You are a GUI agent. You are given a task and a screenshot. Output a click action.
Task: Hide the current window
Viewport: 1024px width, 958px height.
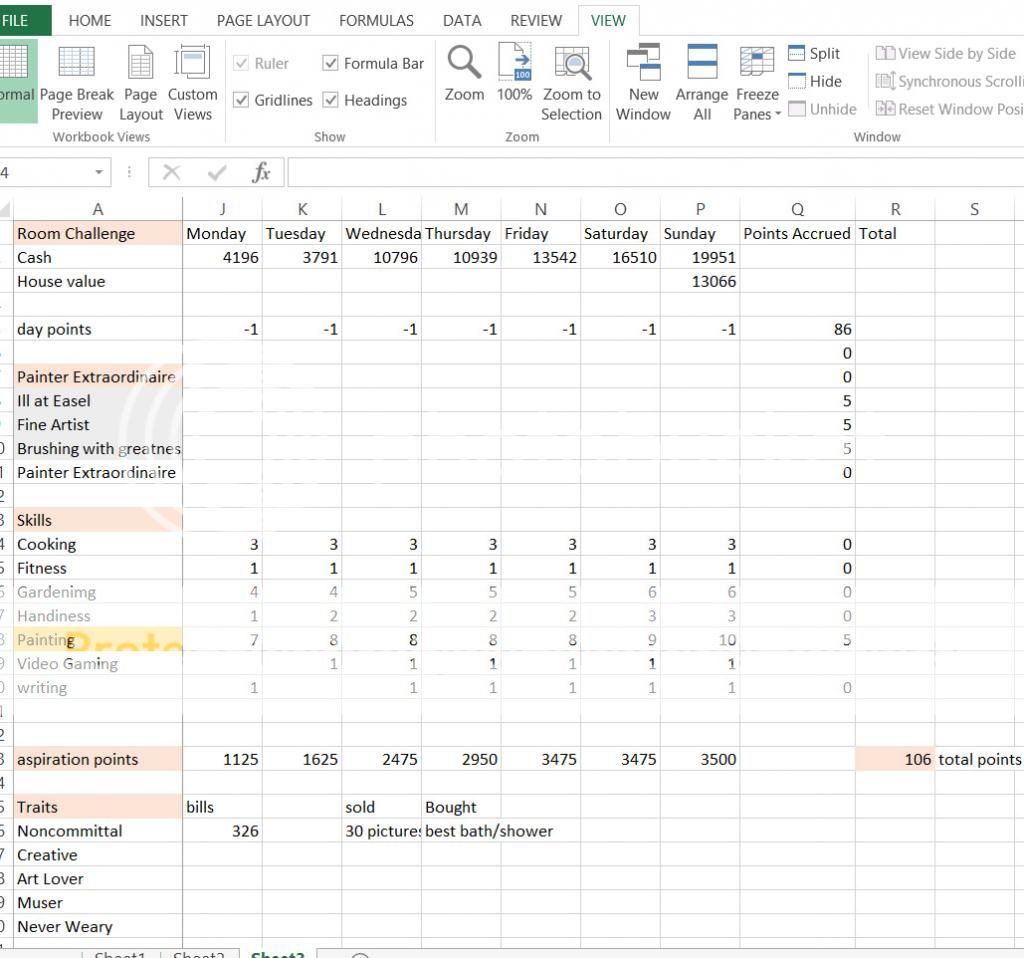(x=814, y=82)
